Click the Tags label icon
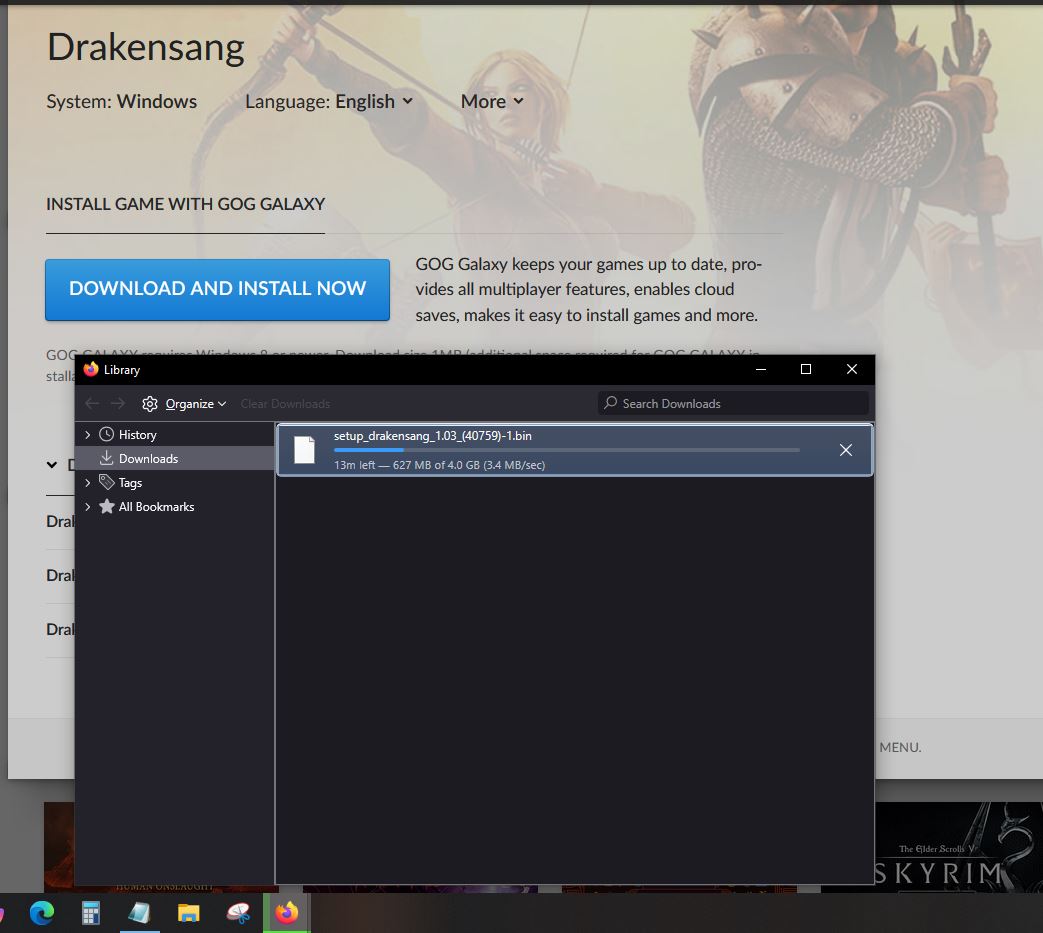This screenshot has width=1043, height=933. coord(106,482)
